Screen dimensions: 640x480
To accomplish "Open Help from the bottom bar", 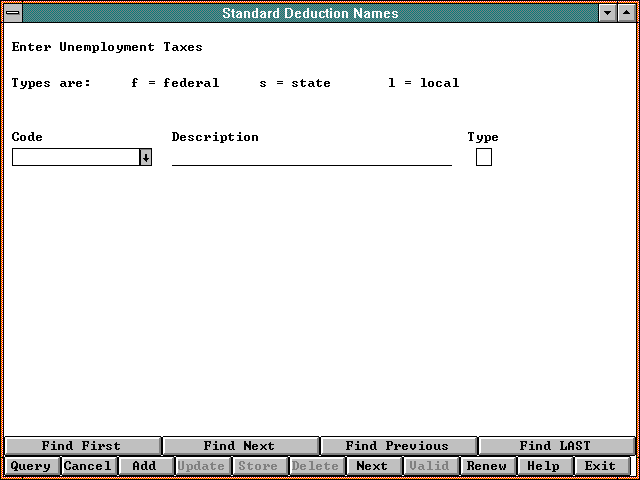I will (x=543, y=466).
